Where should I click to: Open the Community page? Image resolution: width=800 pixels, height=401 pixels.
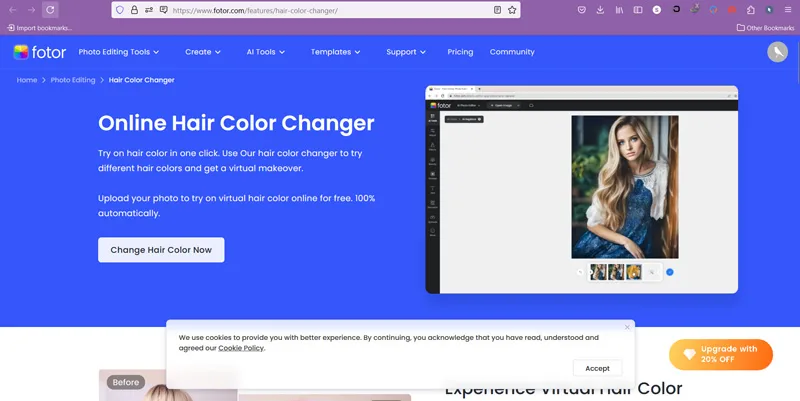tap(512, 52)
